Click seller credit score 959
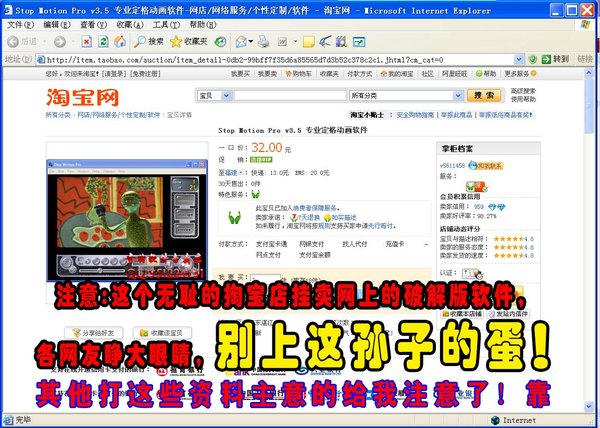 479,207
